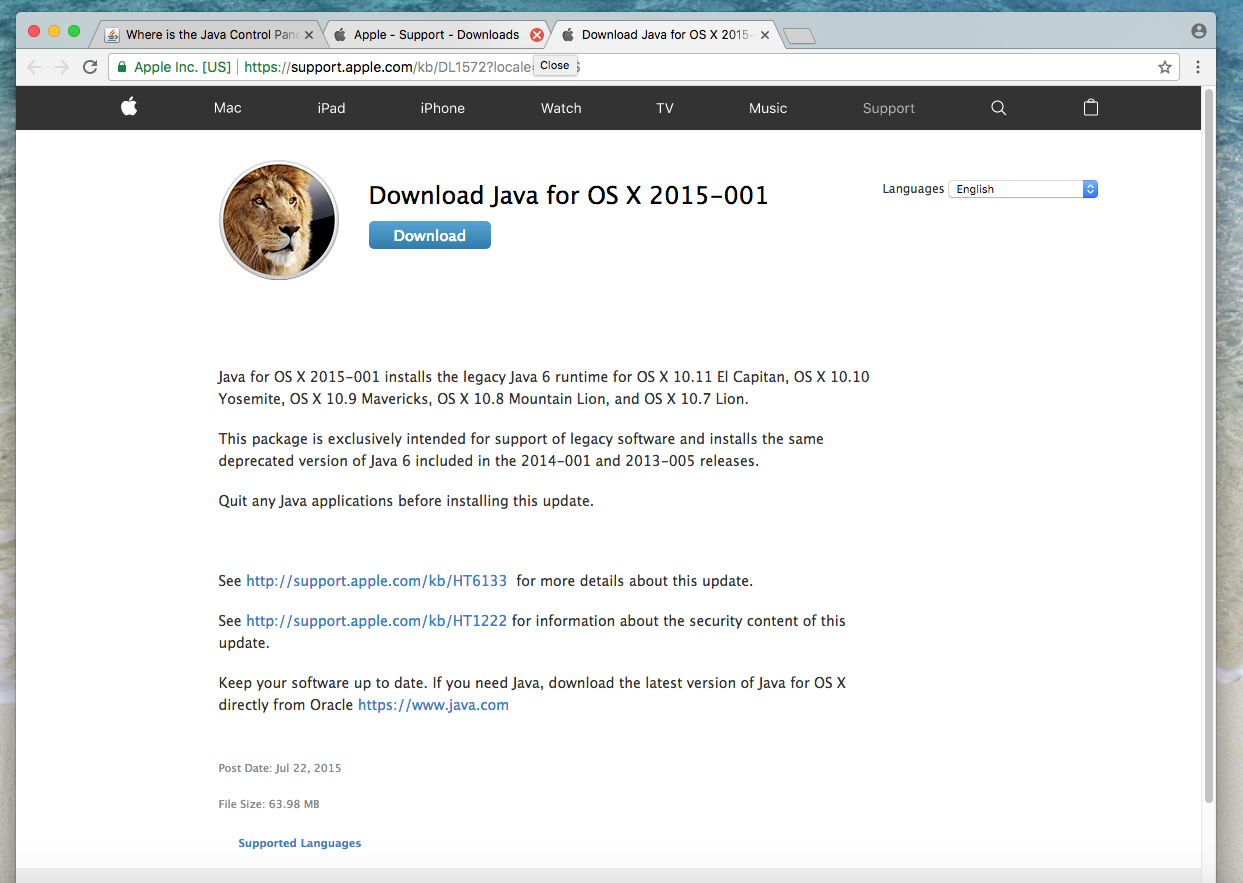Switch to the Where is the Java Control Panel tab
This screenshot has width=1243, height=883.
[212, 35]
